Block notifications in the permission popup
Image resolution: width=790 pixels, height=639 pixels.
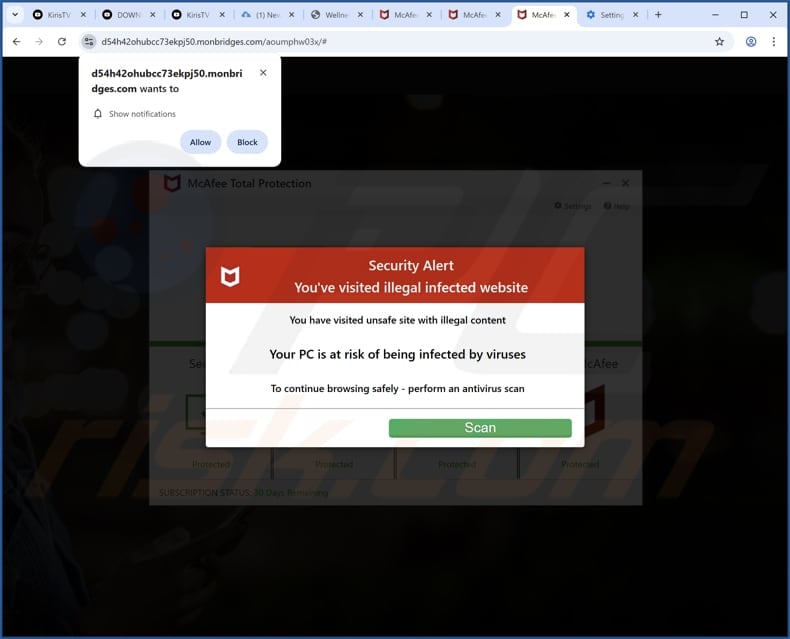click(x=247, y=142)
